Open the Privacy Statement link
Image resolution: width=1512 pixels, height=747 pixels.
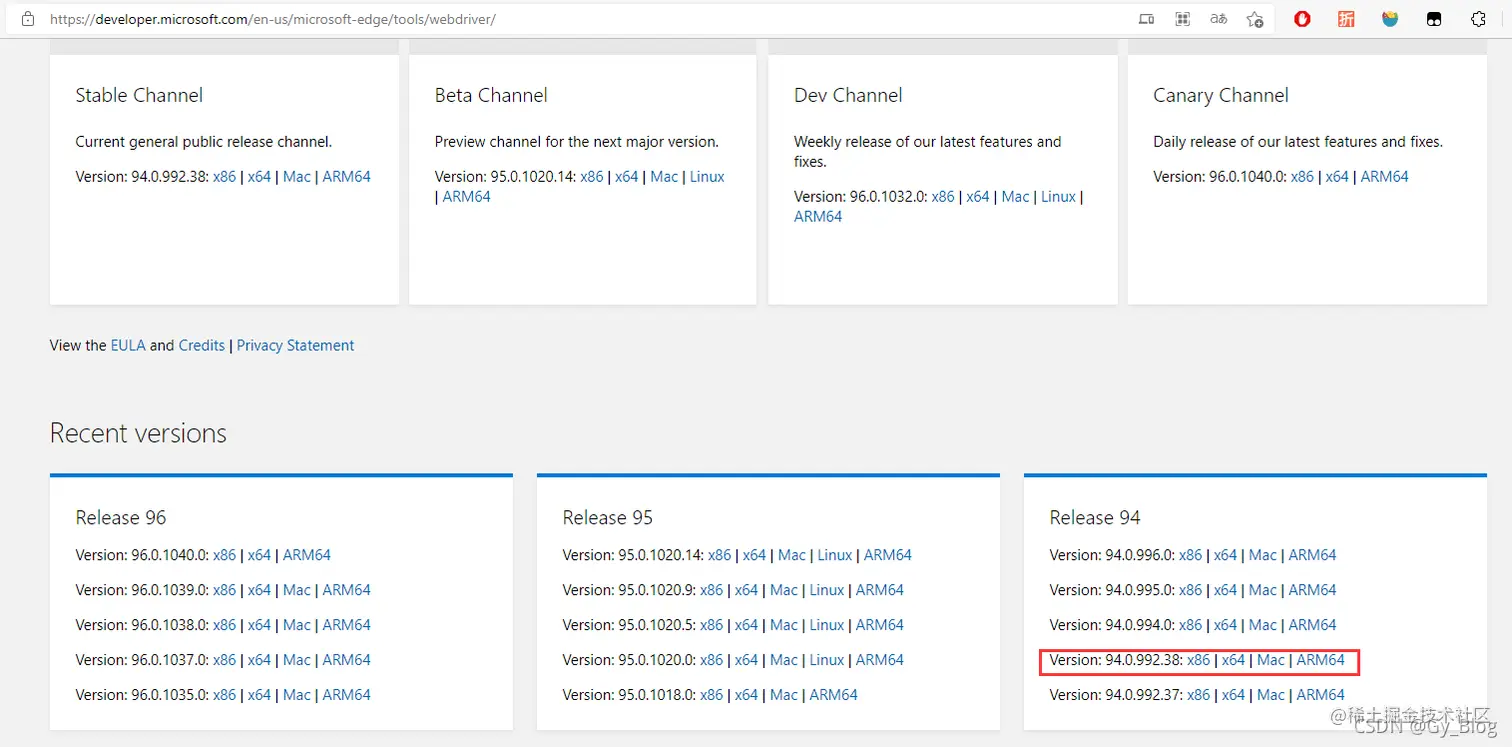point(295,345)
